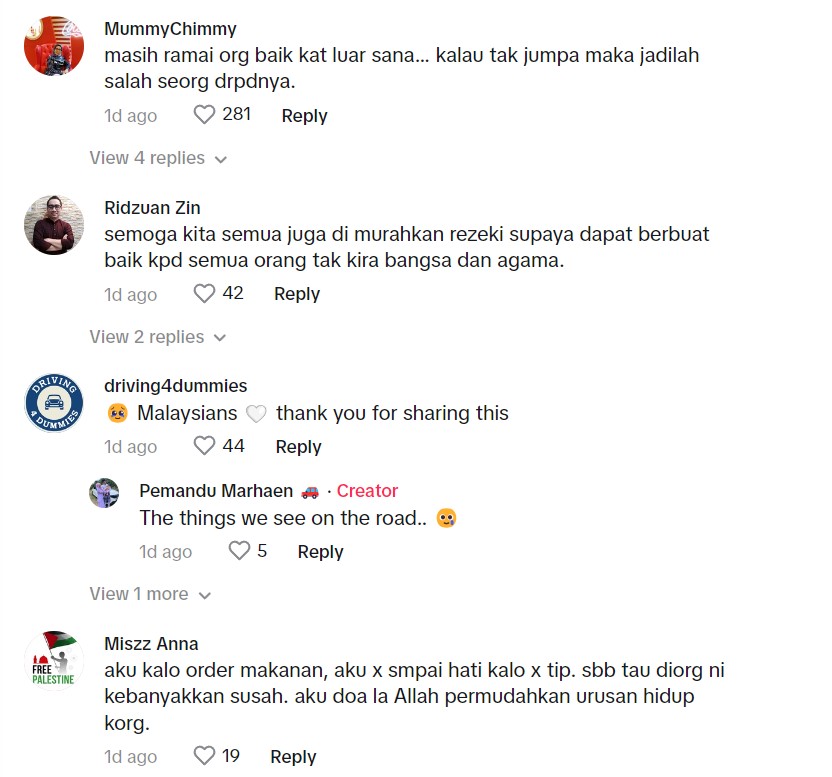The image size is (832, 777).
Task: Like MummyChimmy's comment with heart icon
Action: (204, 115)
